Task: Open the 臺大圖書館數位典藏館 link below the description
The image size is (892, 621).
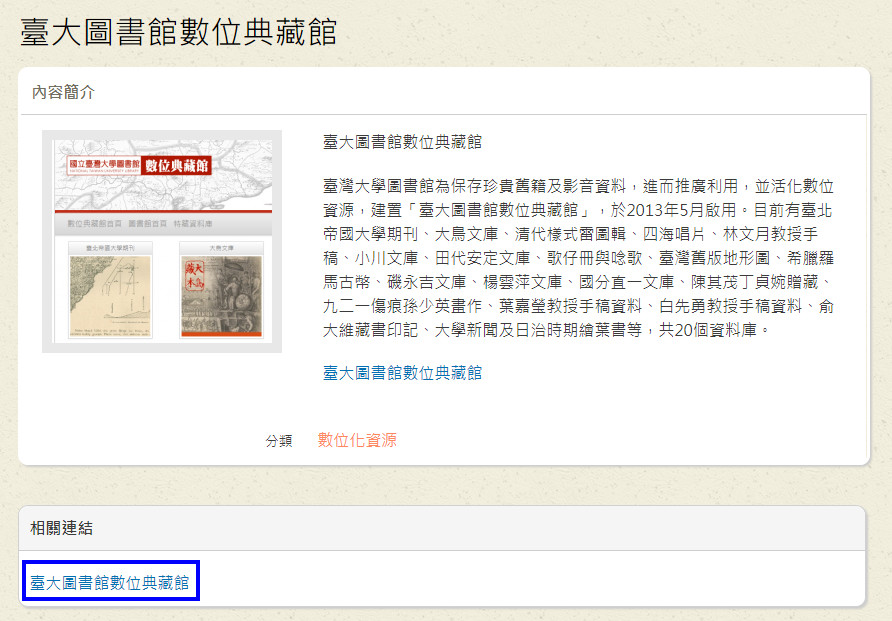Action: pyautogui.click(x=402, y=372)
